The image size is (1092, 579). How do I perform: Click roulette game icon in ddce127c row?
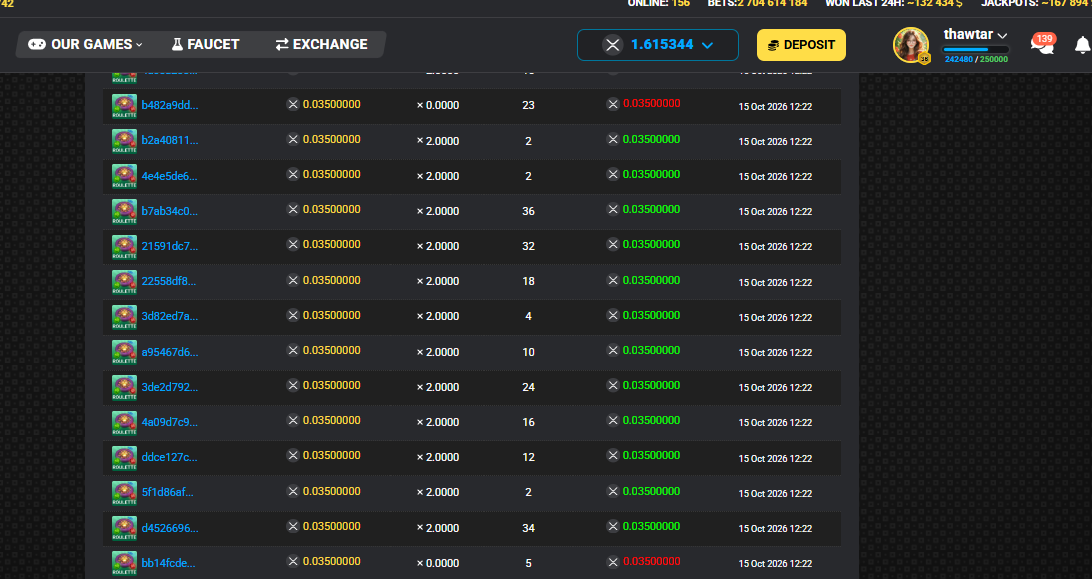[x=125, y=457]
